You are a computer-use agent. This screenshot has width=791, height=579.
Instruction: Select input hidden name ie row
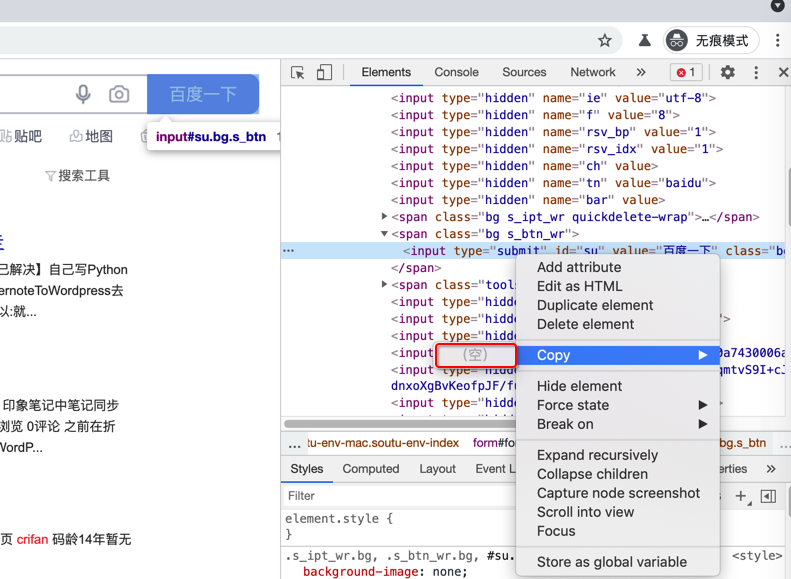(x=553, y=98)
